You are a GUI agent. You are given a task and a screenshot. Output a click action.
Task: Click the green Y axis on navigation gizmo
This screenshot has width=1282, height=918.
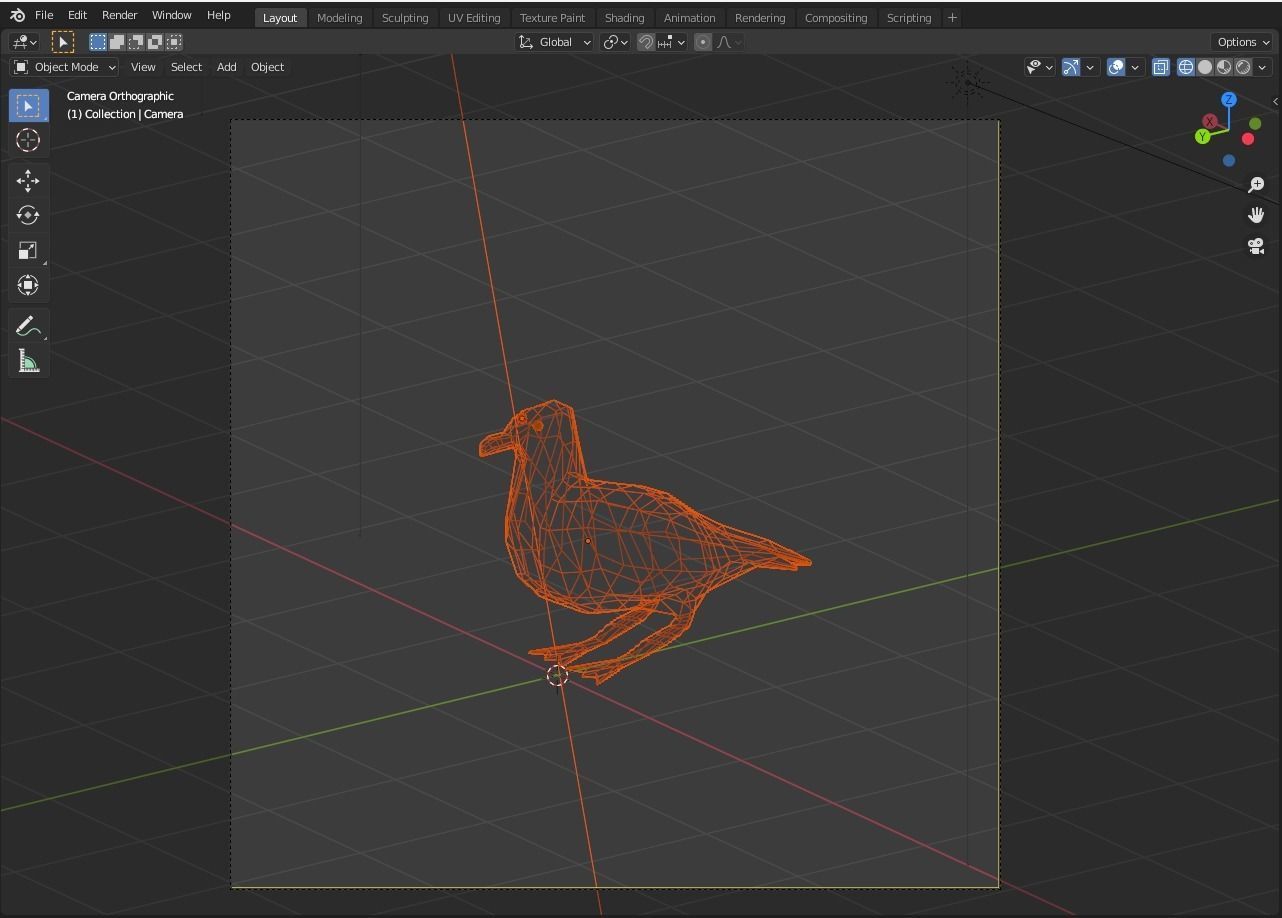click(x=1202, y=137)
